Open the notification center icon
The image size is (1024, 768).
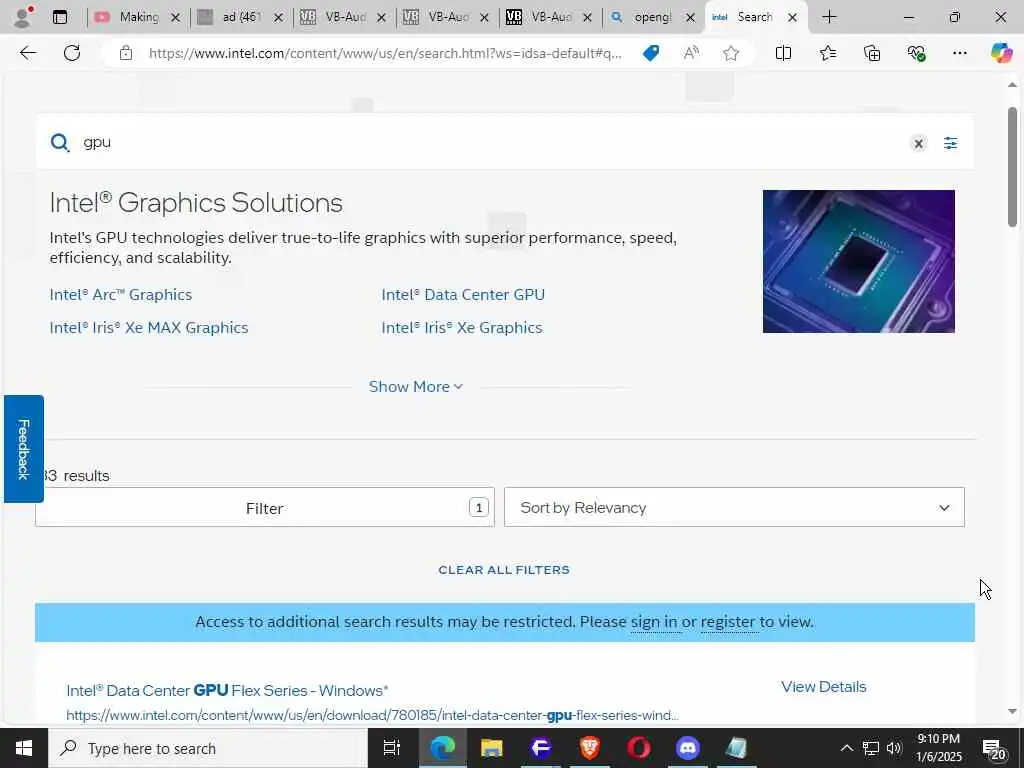pyautogui.click(x=994, y=748)
